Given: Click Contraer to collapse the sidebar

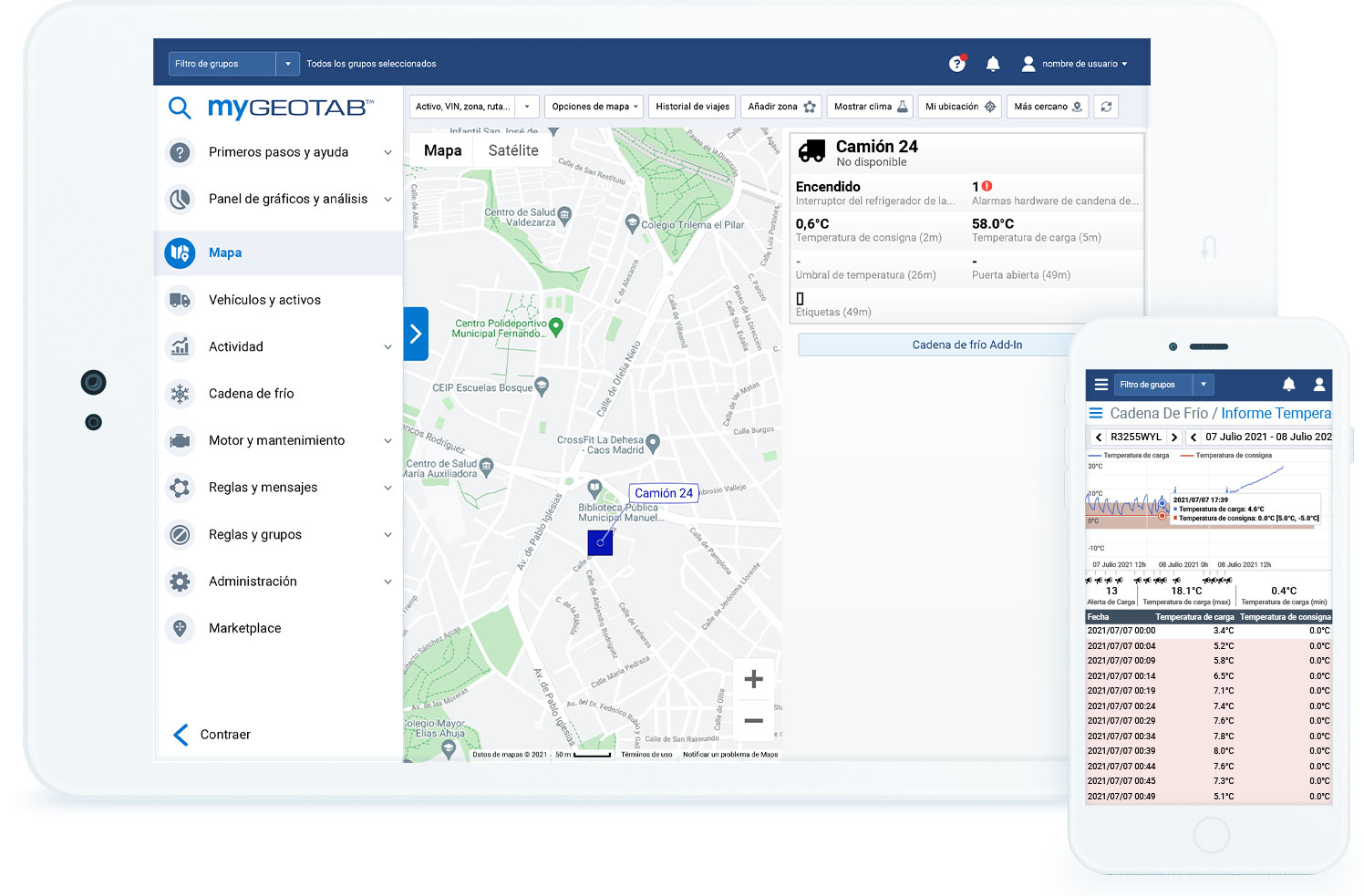Looking at the screenshot, I should pos(212,735).
